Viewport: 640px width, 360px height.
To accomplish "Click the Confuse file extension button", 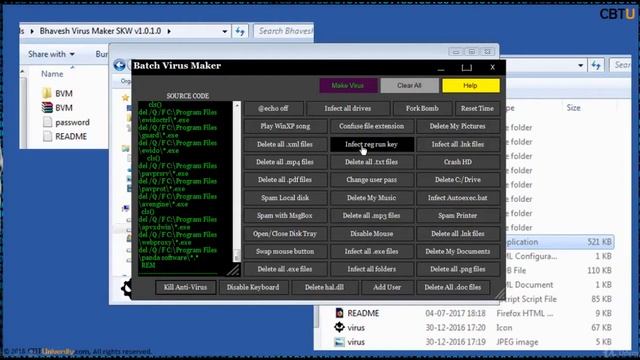I will coord(371,126).
